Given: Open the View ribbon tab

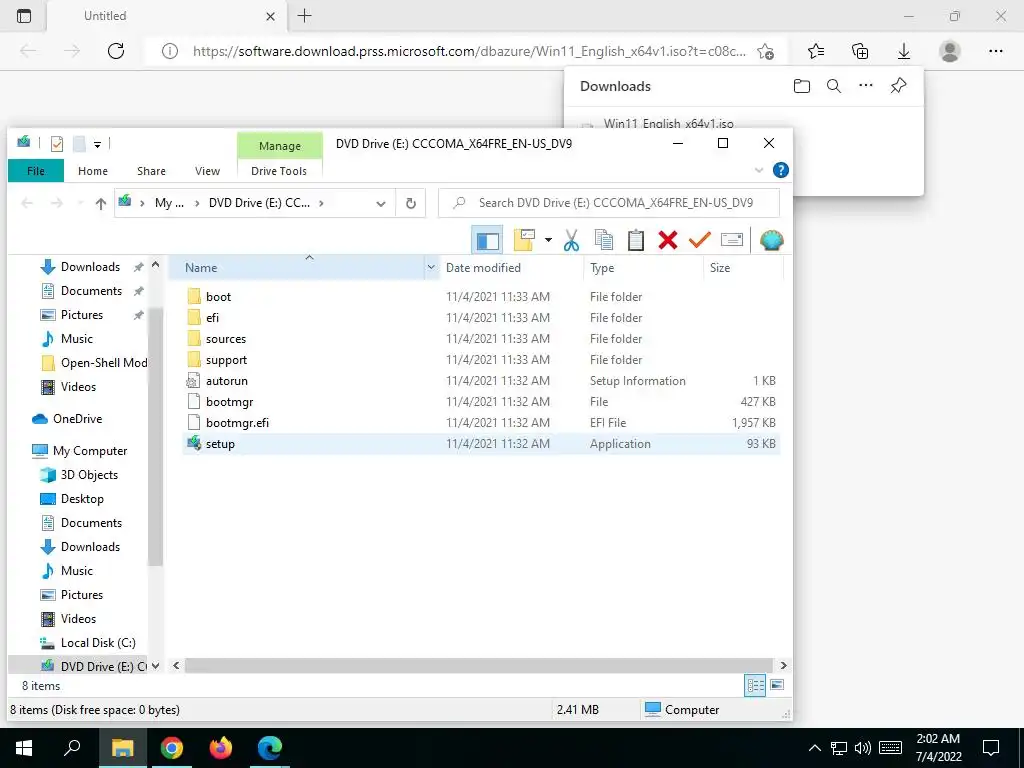Looking at the screenshot, I should tap(207, 170).
